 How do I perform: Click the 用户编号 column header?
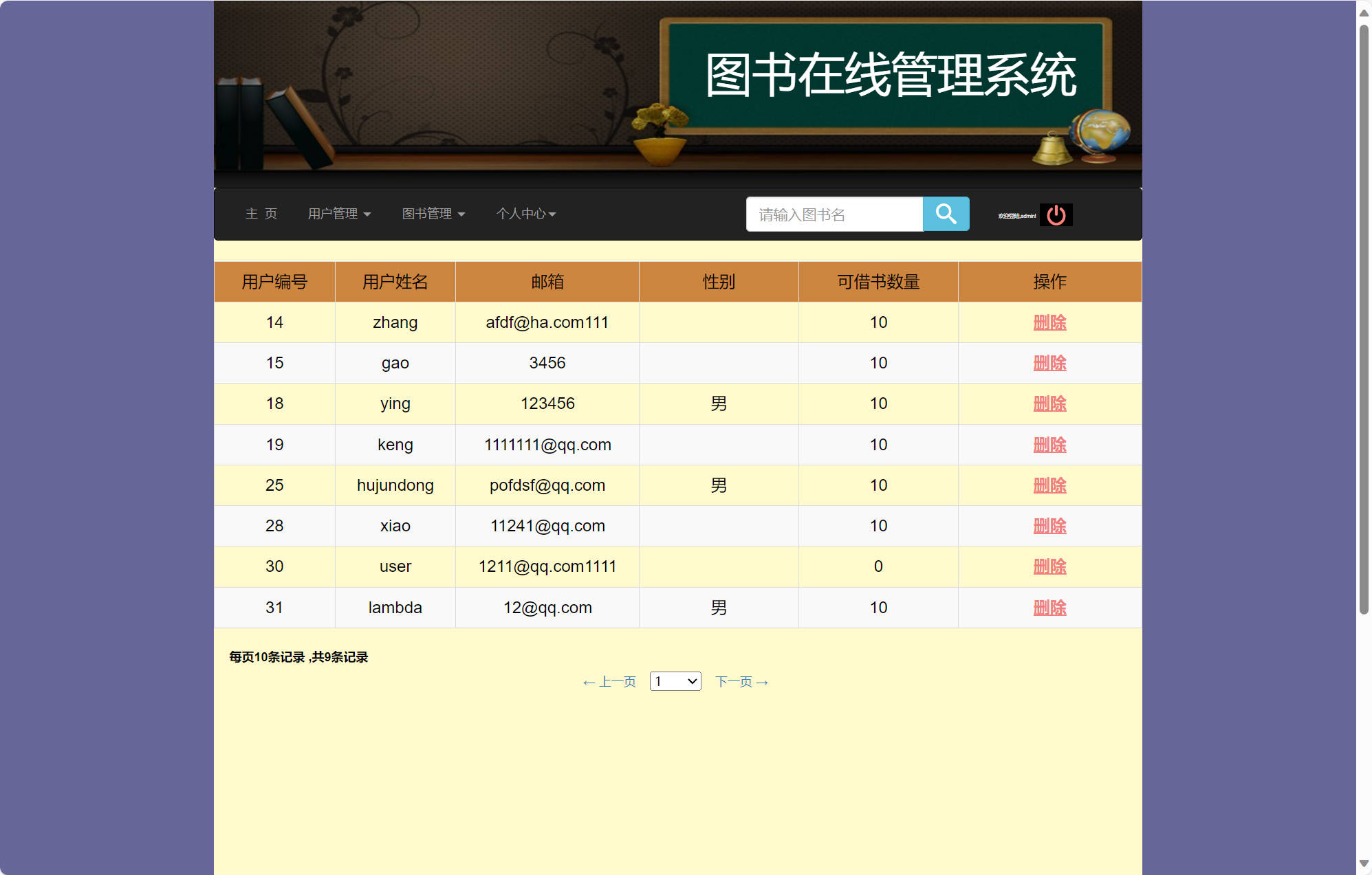click(x=274, y=282)
